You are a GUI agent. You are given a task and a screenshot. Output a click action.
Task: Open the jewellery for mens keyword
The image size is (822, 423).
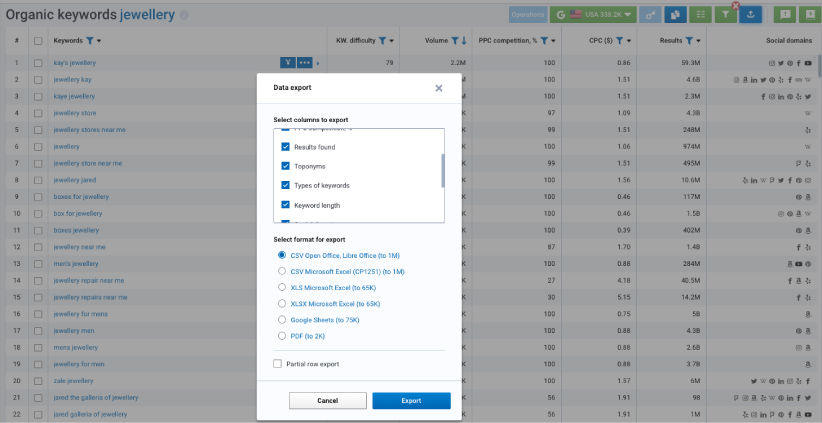tap(81, 314)
